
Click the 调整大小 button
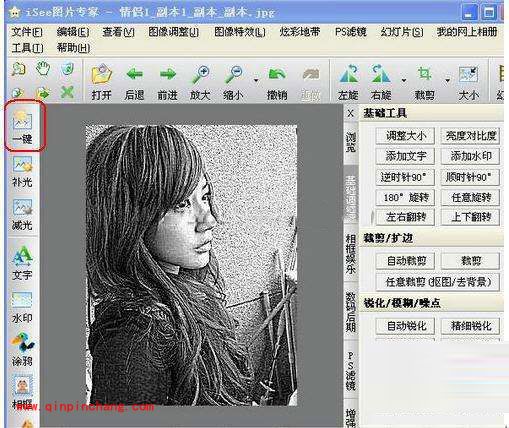tap(405, 136)
